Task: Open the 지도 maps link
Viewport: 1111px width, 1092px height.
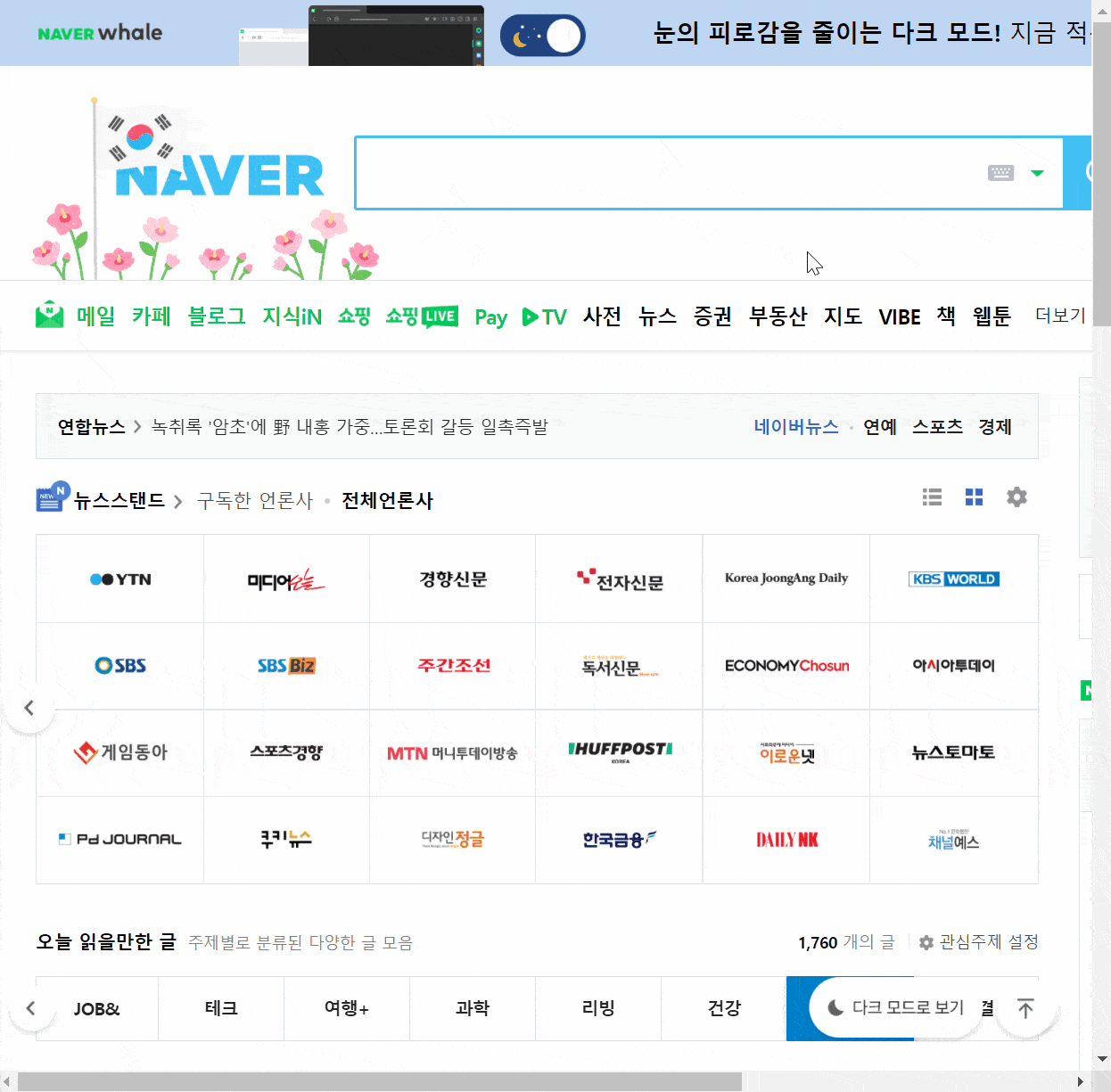Action: point(843,316)
